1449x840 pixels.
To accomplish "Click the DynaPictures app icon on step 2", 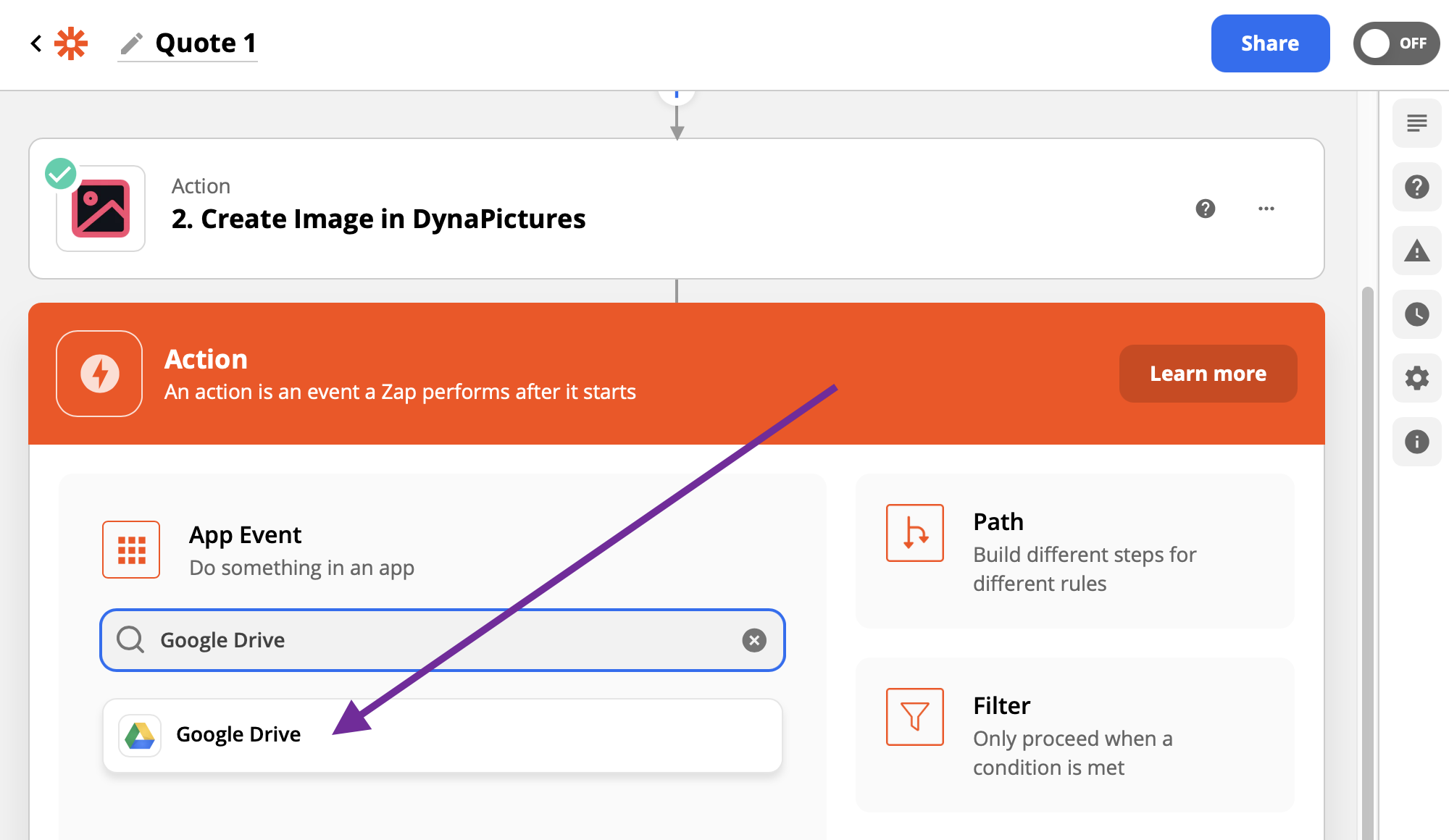I will pyautogui.click(x=100, y=208).
